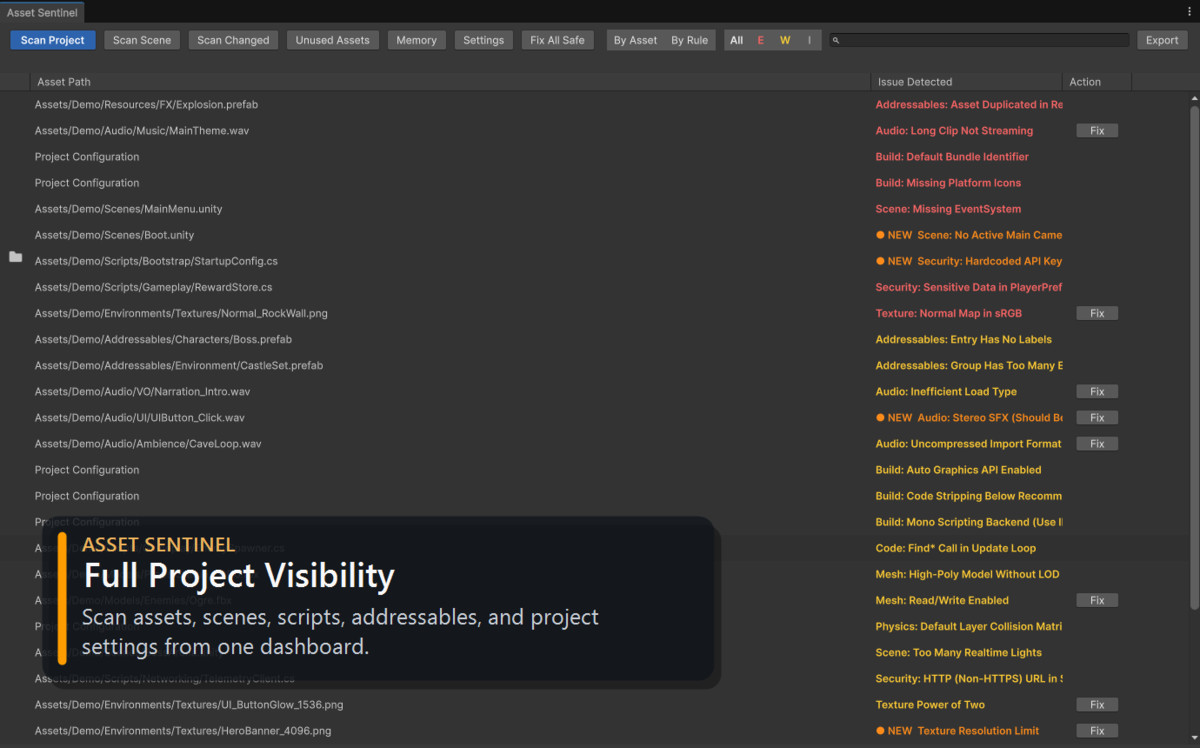Fix the Inefficient Load Type issue

[x=1097, y=392]
